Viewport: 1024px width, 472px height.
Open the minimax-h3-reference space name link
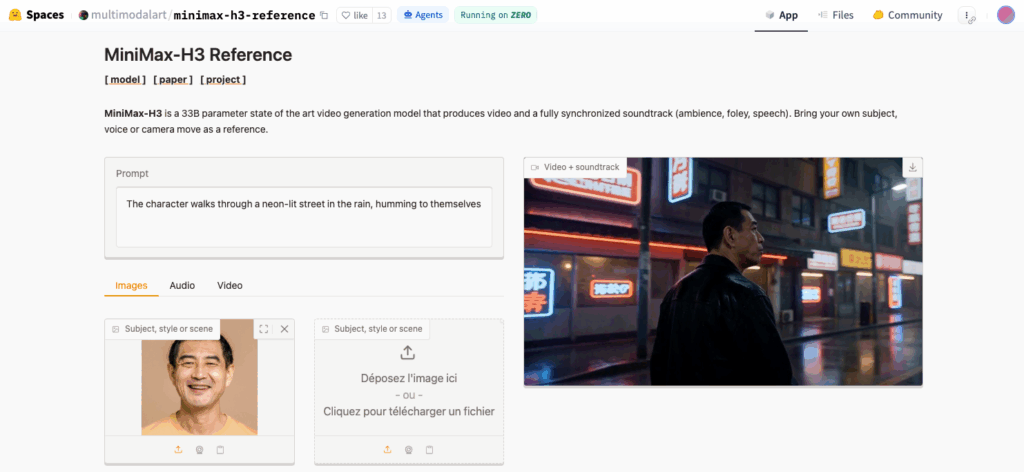244,15
